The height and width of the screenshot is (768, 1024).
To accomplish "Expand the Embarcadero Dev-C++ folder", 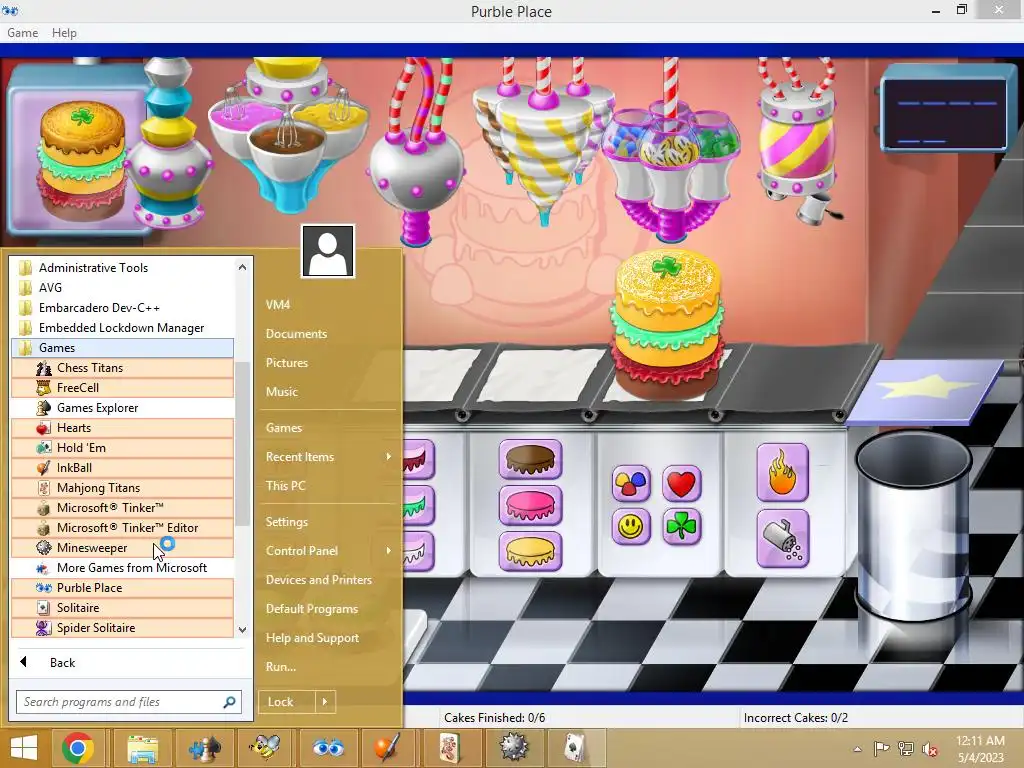I will pyautogui.click(x=122, y=308).
